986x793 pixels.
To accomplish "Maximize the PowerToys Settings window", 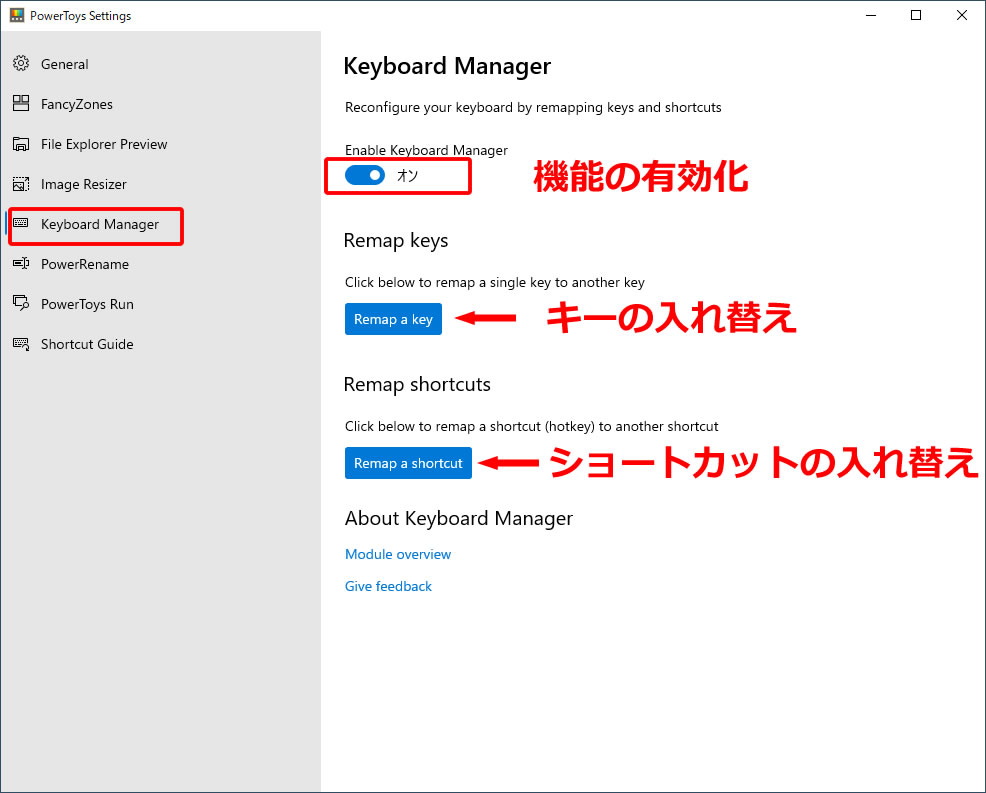I will click(916, 15).
